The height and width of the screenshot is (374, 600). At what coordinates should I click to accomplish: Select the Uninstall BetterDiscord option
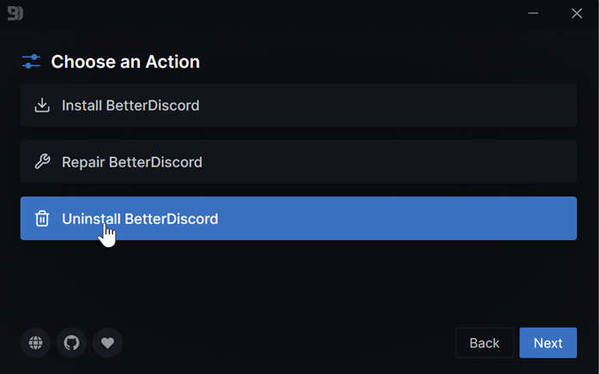pyautogui.click(x=140, y=219)
